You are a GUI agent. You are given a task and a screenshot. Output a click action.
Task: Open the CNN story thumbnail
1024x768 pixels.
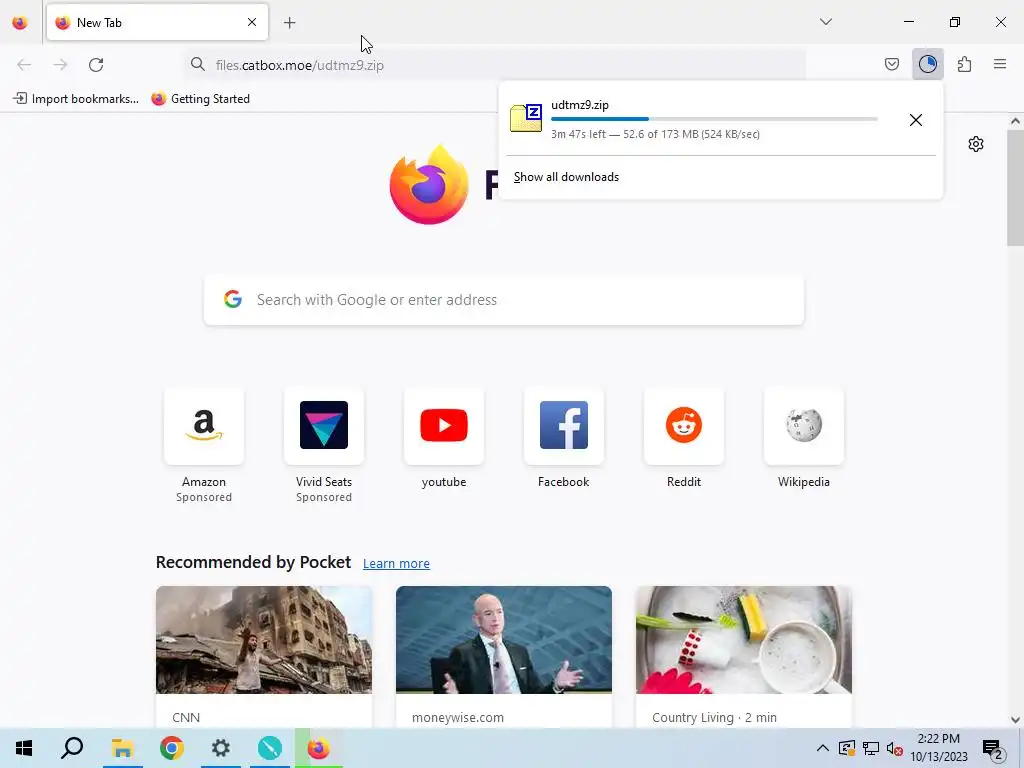pyautogui.click(x=264, y=640)
